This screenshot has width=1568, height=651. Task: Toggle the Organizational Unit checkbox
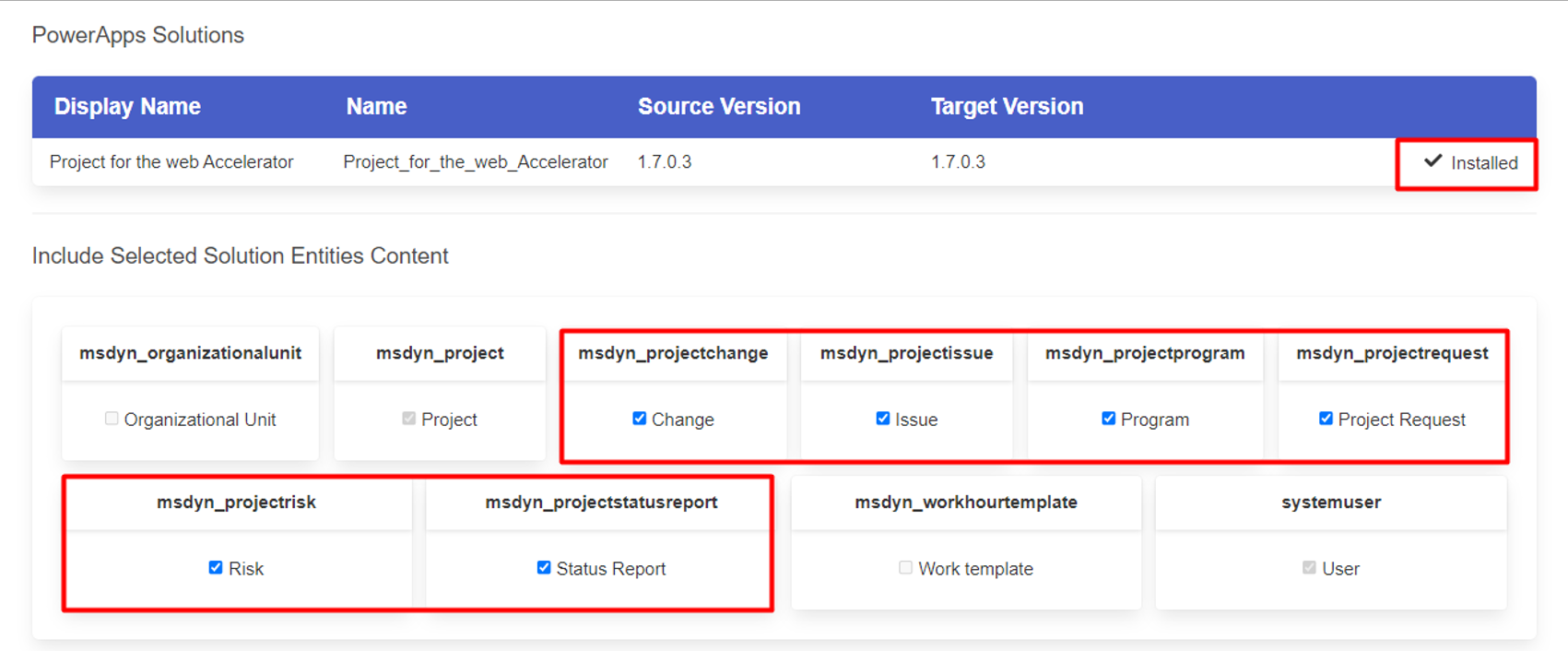[112, 419]
